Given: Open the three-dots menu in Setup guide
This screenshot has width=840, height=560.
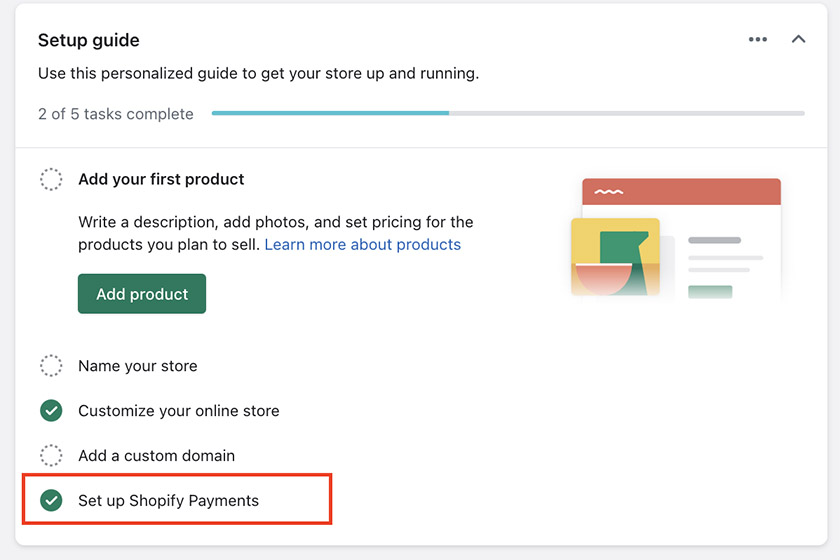Looking at the screenshot, I should (x=758, y=39).
